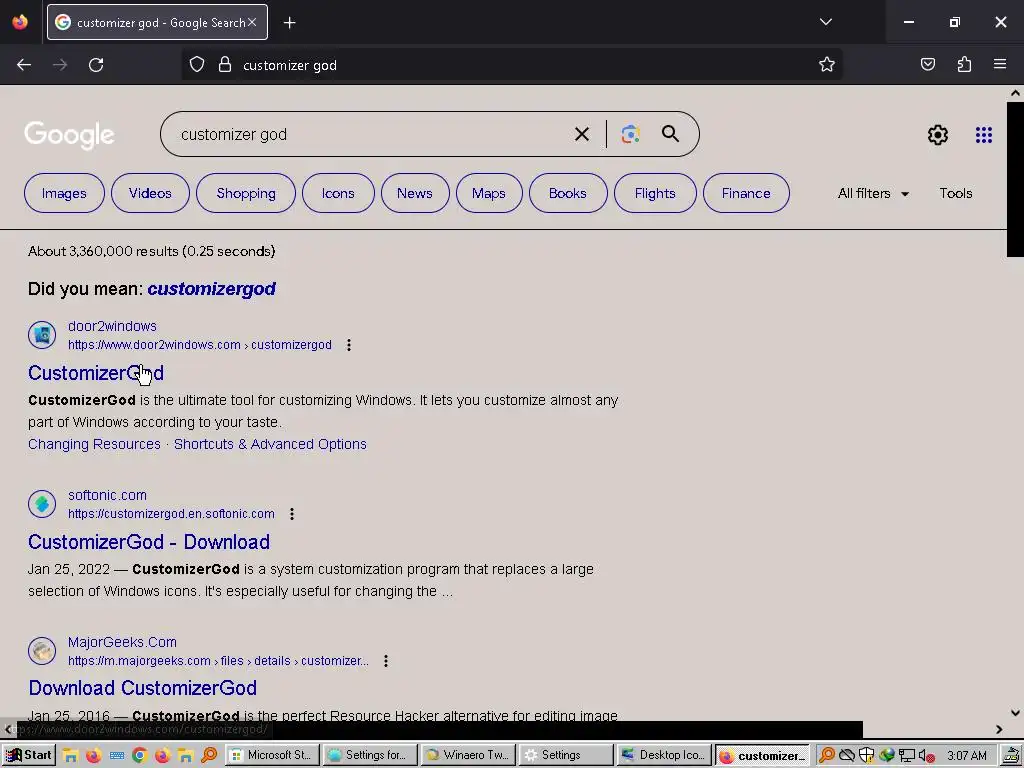The image size is (1024, 768).
Task: Click the volume icon in system tray
Action: [x=926, y=756]
